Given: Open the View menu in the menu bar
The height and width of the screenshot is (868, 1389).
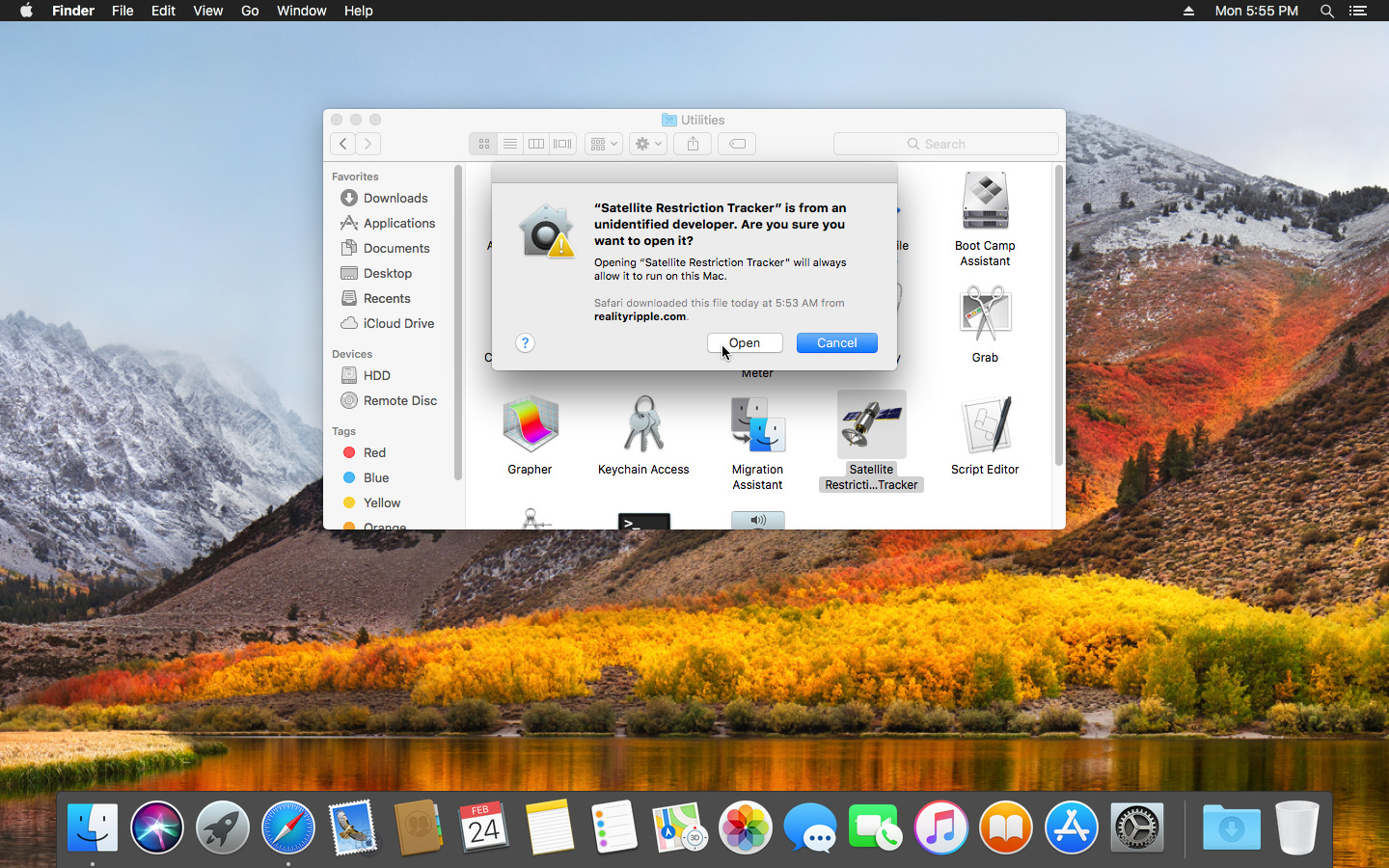Looking at the screenshot, I should [x=207, y=11].
